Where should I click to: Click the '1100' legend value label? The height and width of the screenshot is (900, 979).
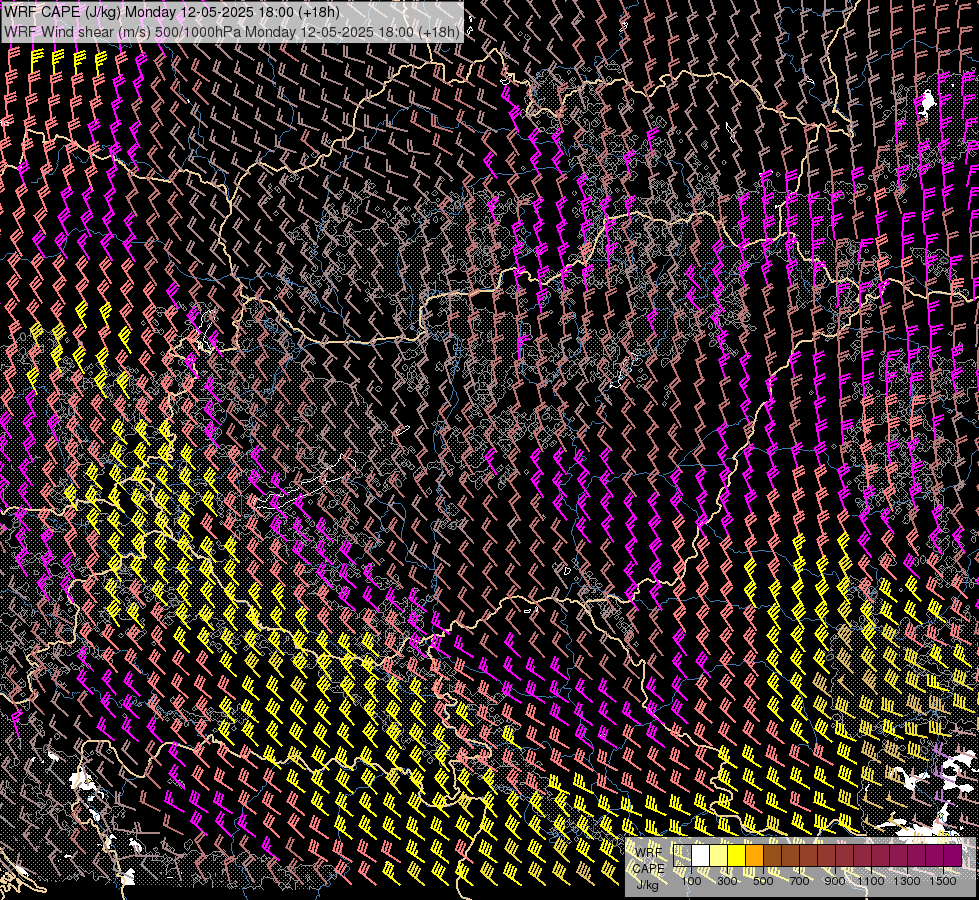871,881
